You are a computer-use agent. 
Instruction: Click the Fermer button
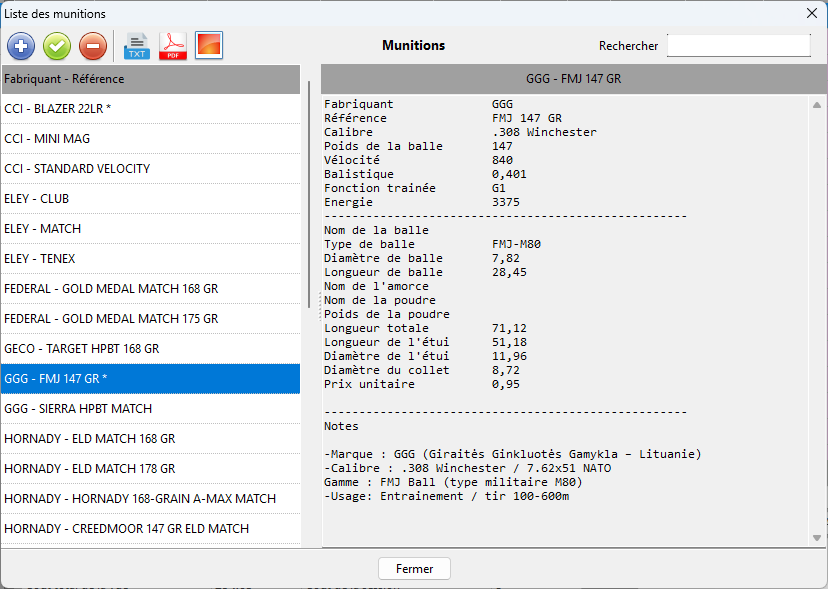point(415,568)
